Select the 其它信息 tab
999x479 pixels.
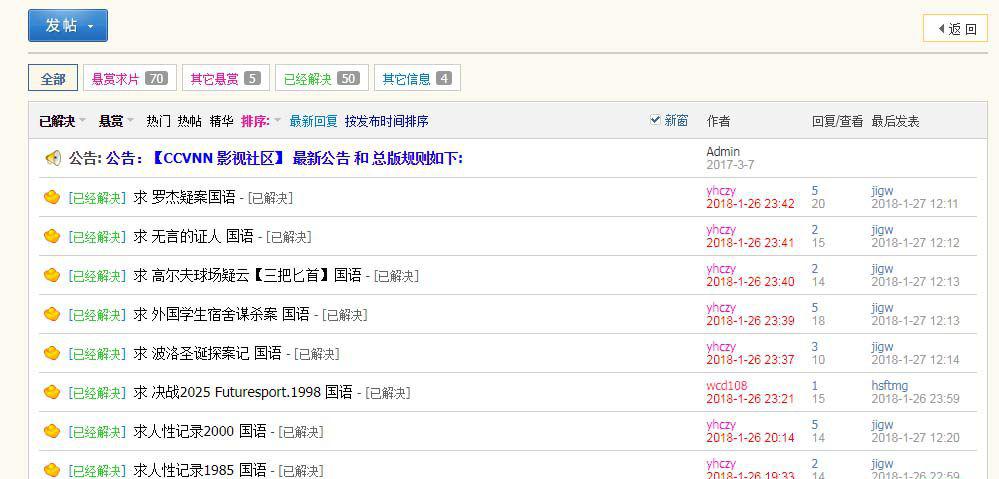coord(417,78)
